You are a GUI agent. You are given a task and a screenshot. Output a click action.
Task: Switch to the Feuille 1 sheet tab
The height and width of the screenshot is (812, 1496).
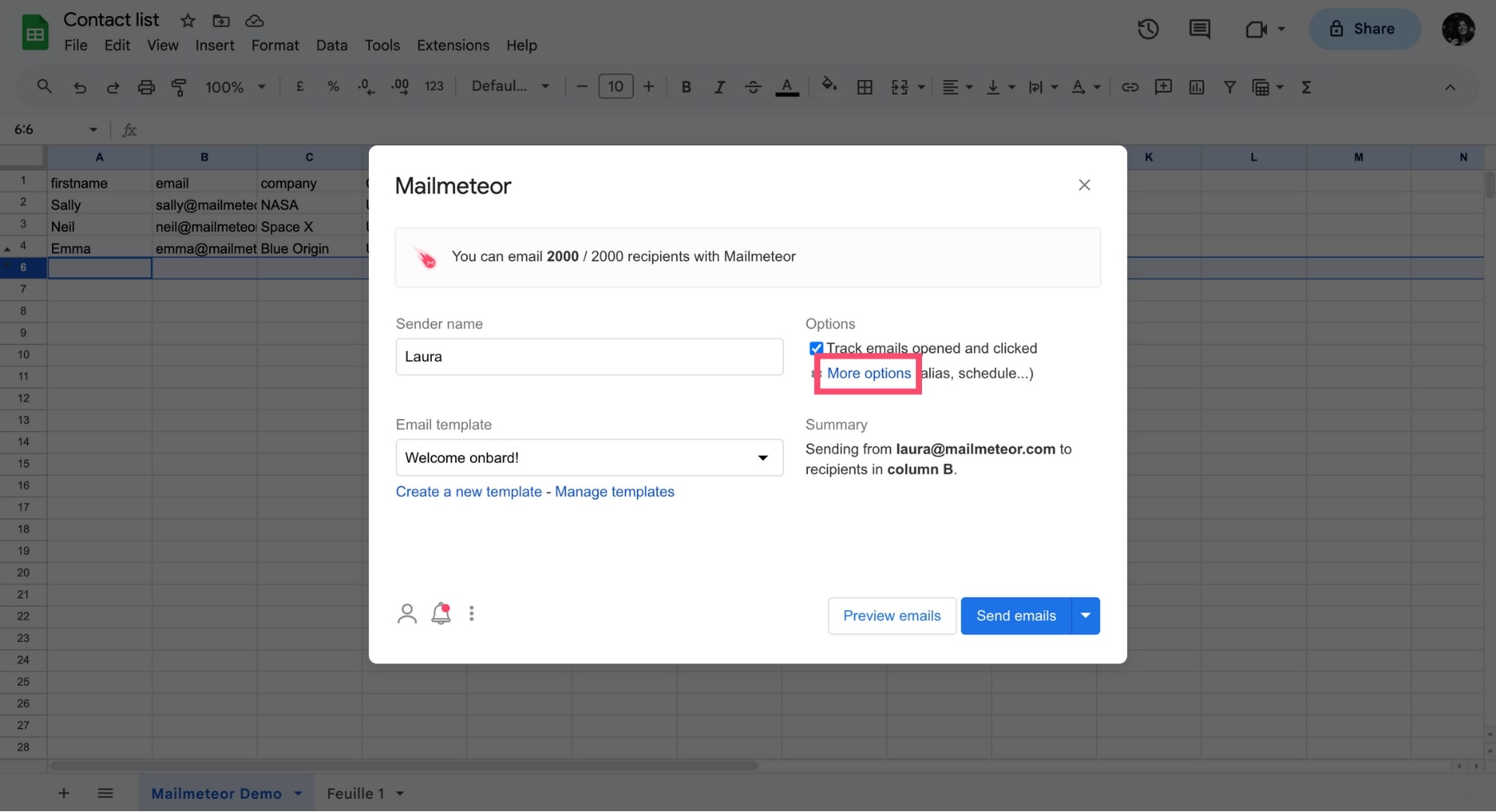pos(356,793)
